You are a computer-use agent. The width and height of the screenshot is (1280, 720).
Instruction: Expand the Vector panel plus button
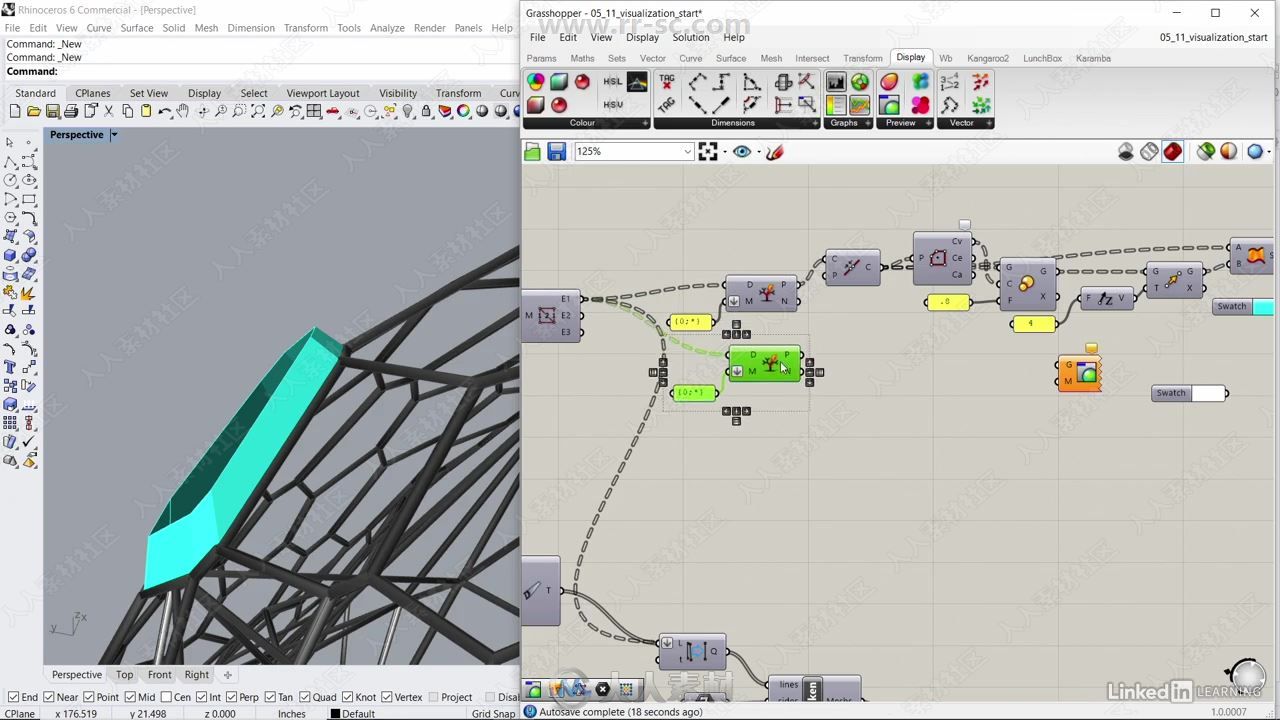tap(989, 123)
